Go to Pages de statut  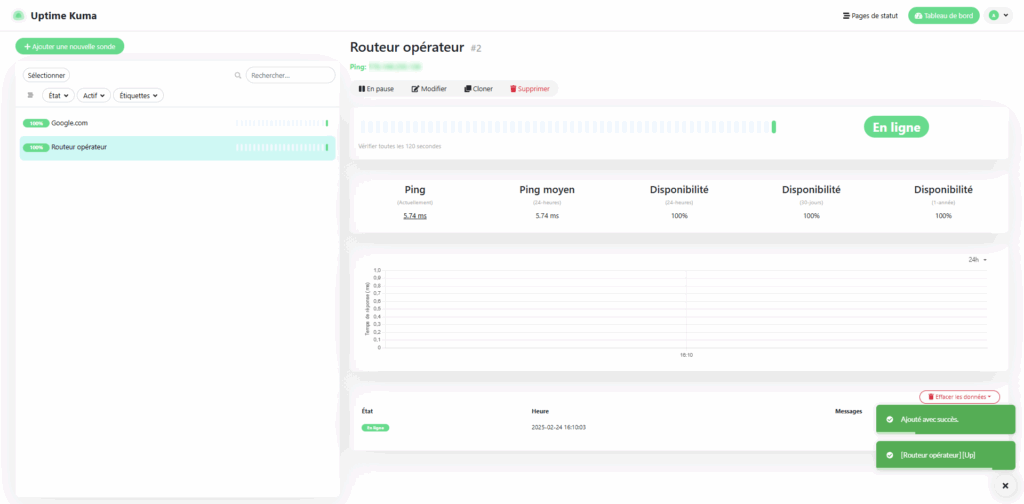pyautogui.click(x=870, y=16)
